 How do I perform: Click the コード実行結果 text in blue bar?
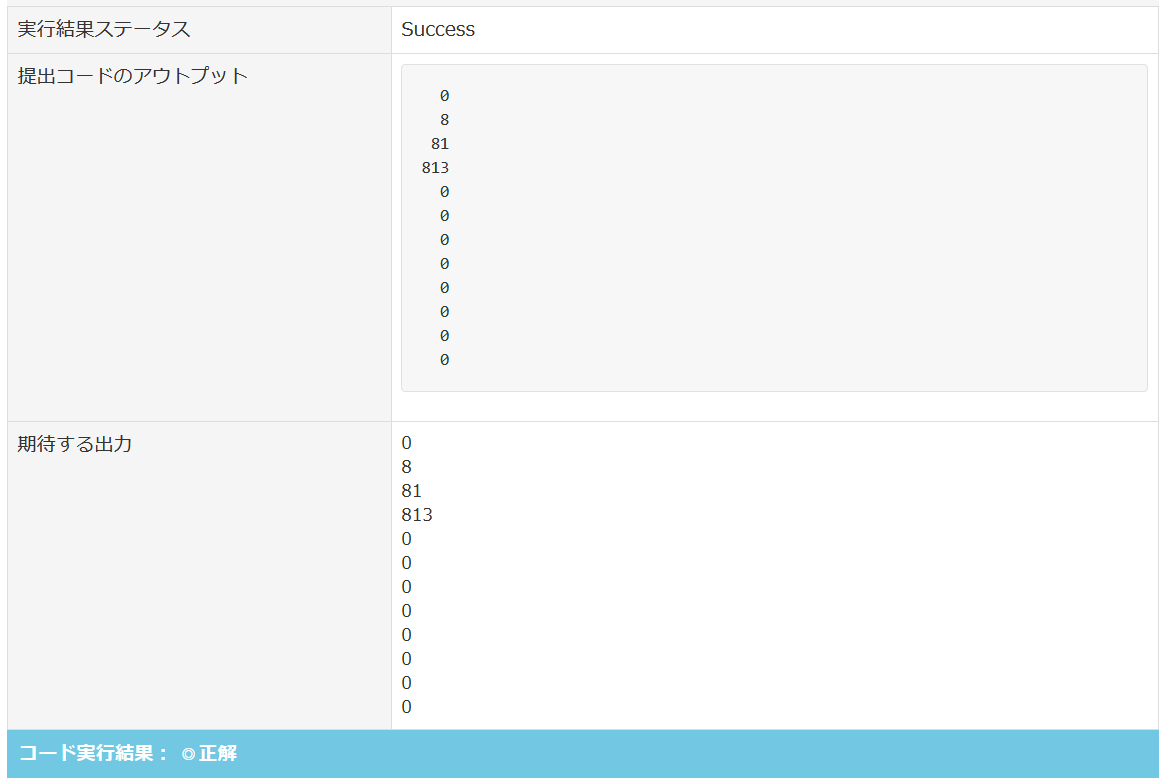point(88,754)
